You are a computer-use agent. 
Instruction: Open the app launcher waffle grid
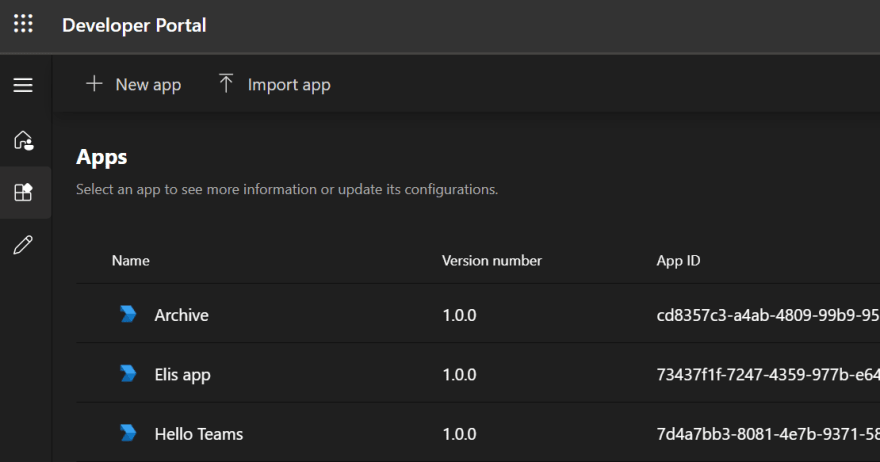[23, 24]
